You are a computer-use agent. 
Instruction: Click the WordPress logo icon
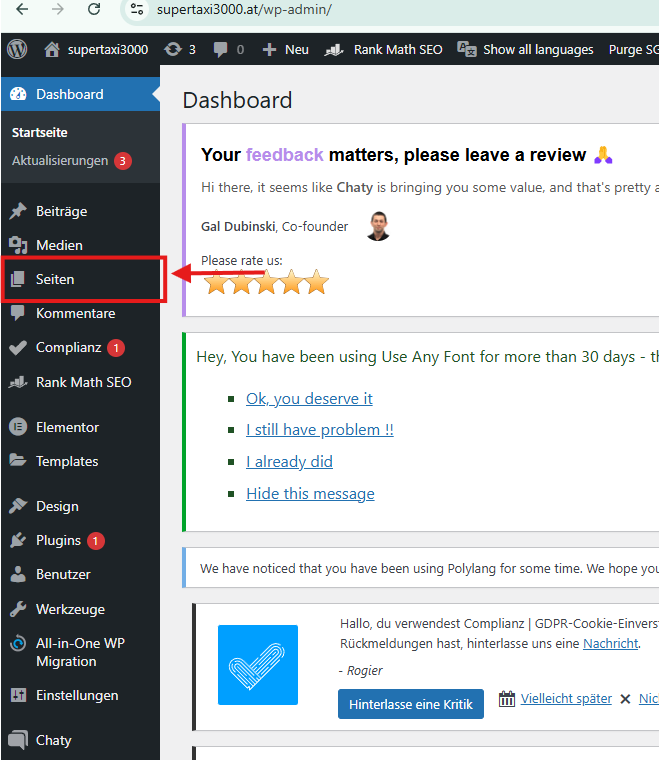17,49
